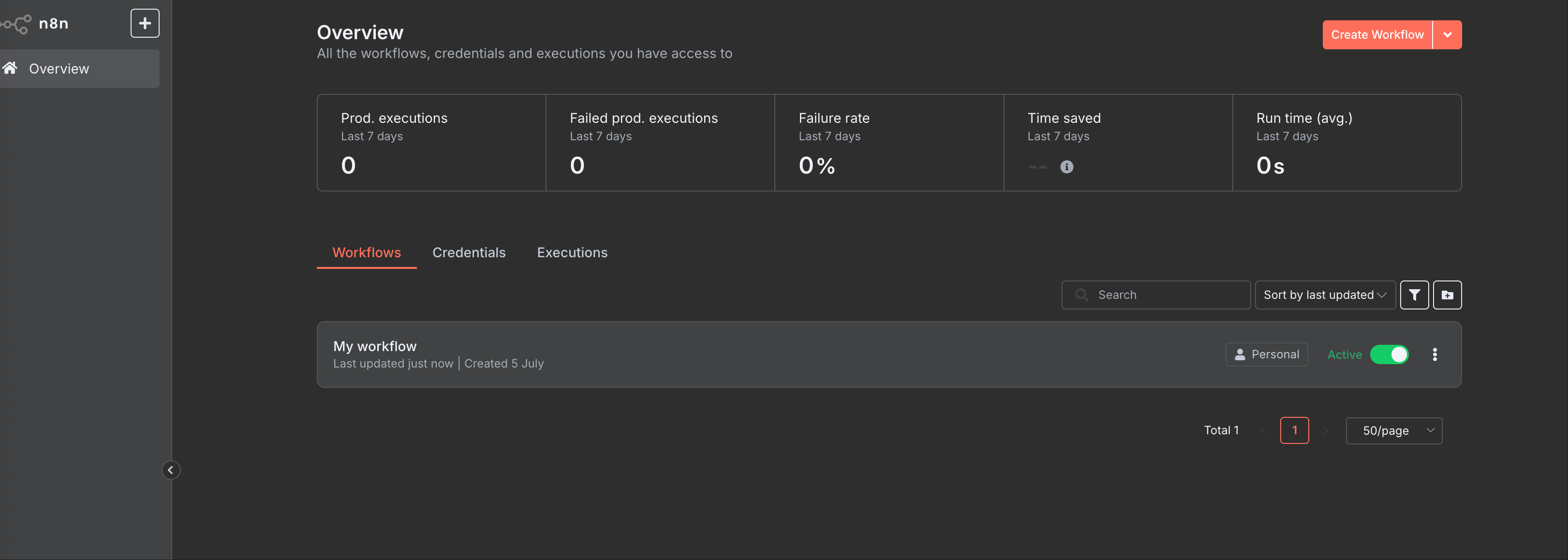Click the add folder icon button
The height and width of the screenshot is (560, 1568).
1447,295
